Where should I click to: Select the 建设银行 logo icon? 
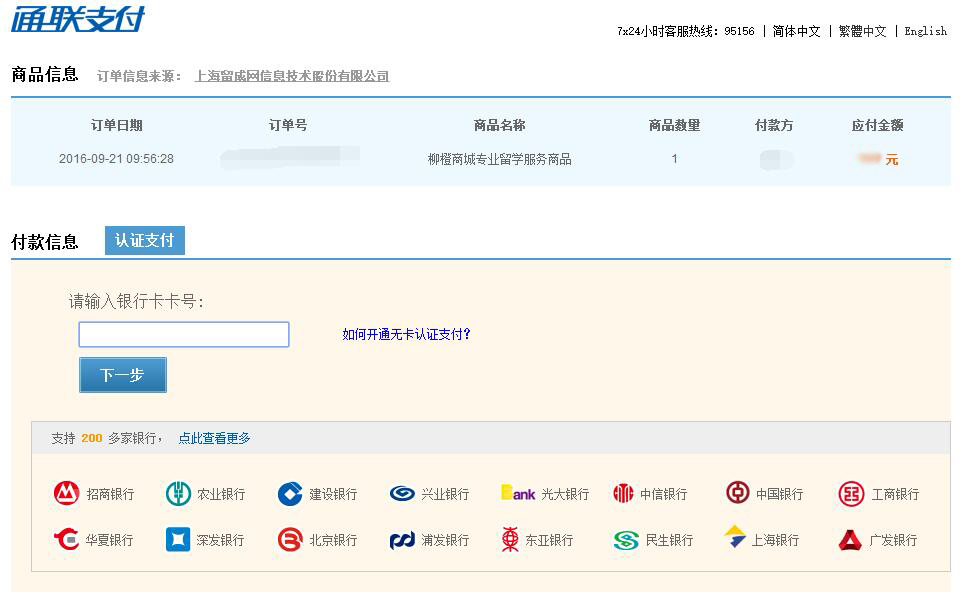pos(290,493)
